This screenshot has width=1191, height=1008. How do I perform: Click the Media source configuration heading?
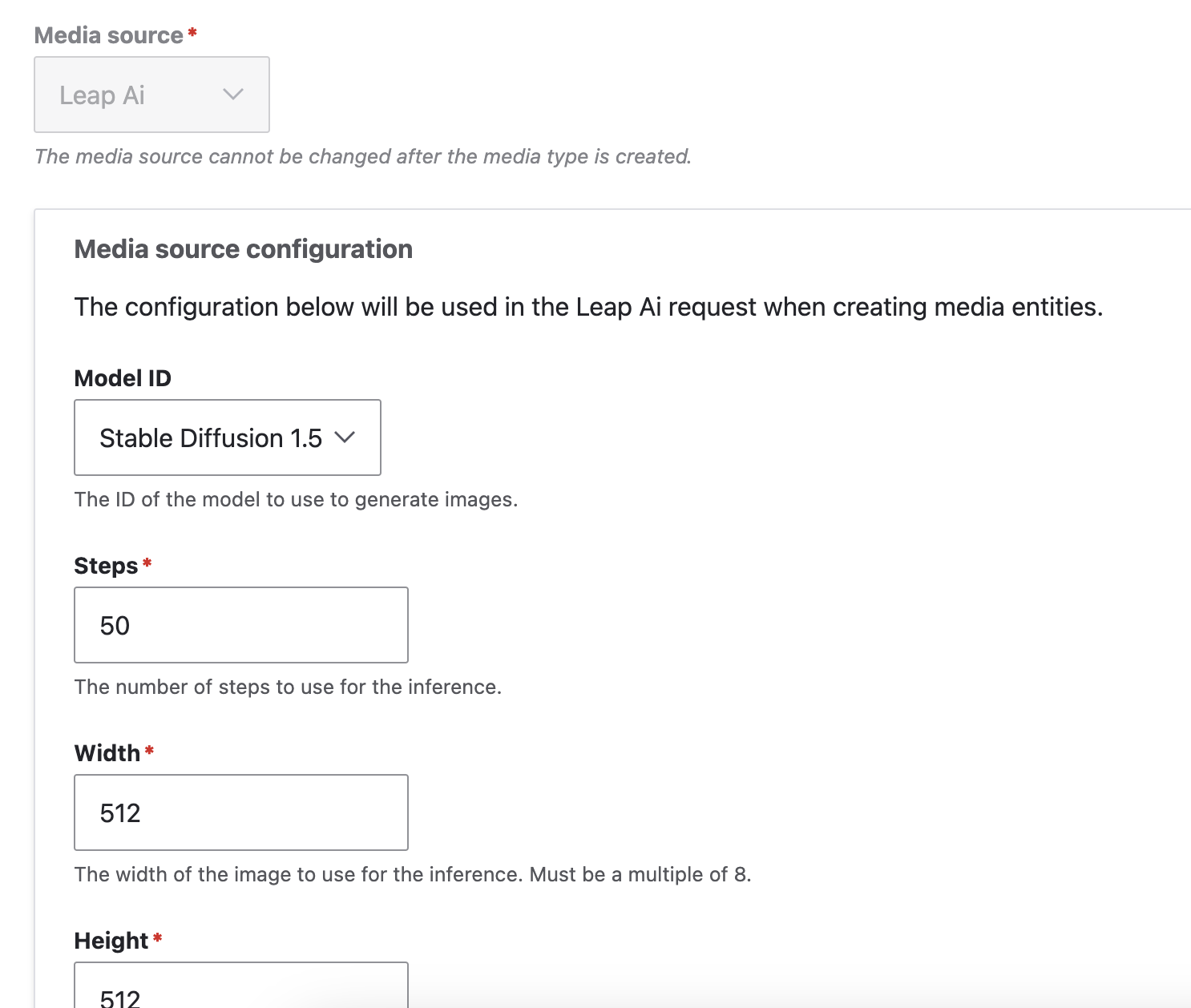coord(243,248)
